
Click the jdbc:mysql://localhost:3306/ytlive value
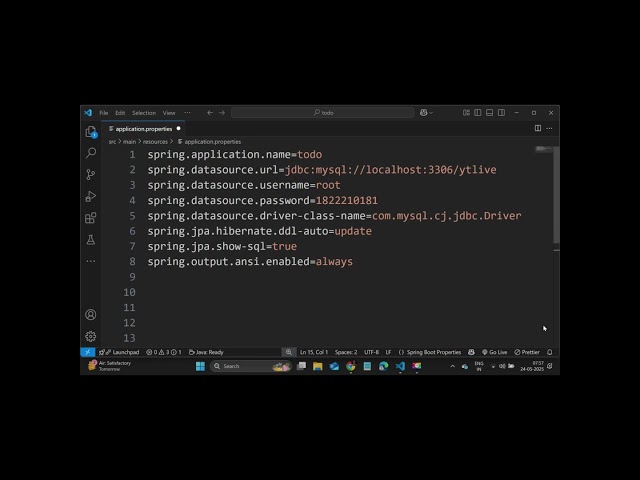click(x=391, y=170)
